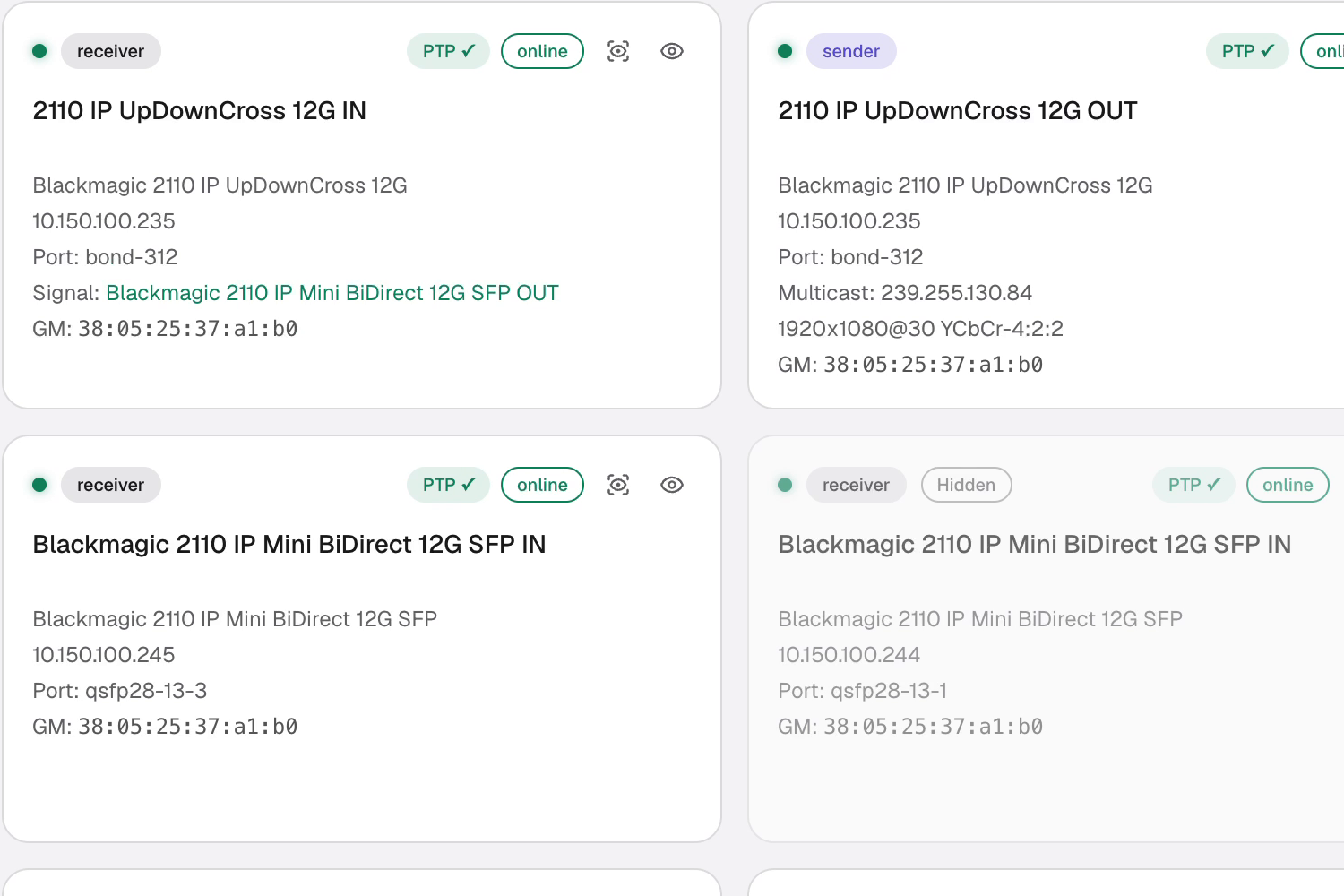Click focus-target icon on 10.150.100.245 receiver card
This screenshot has width=1344, height=896.
(618, 485)
